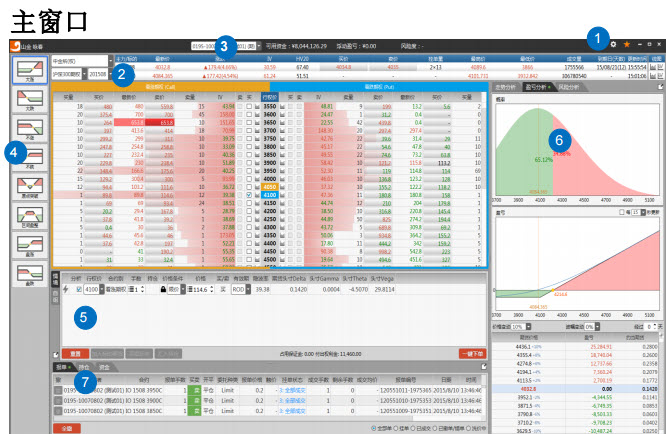Image resolution: width=666 pixels, height=434 pixels.
Task: Click the red 全撤 cancel-all button
Action: (x=67, y=428)
